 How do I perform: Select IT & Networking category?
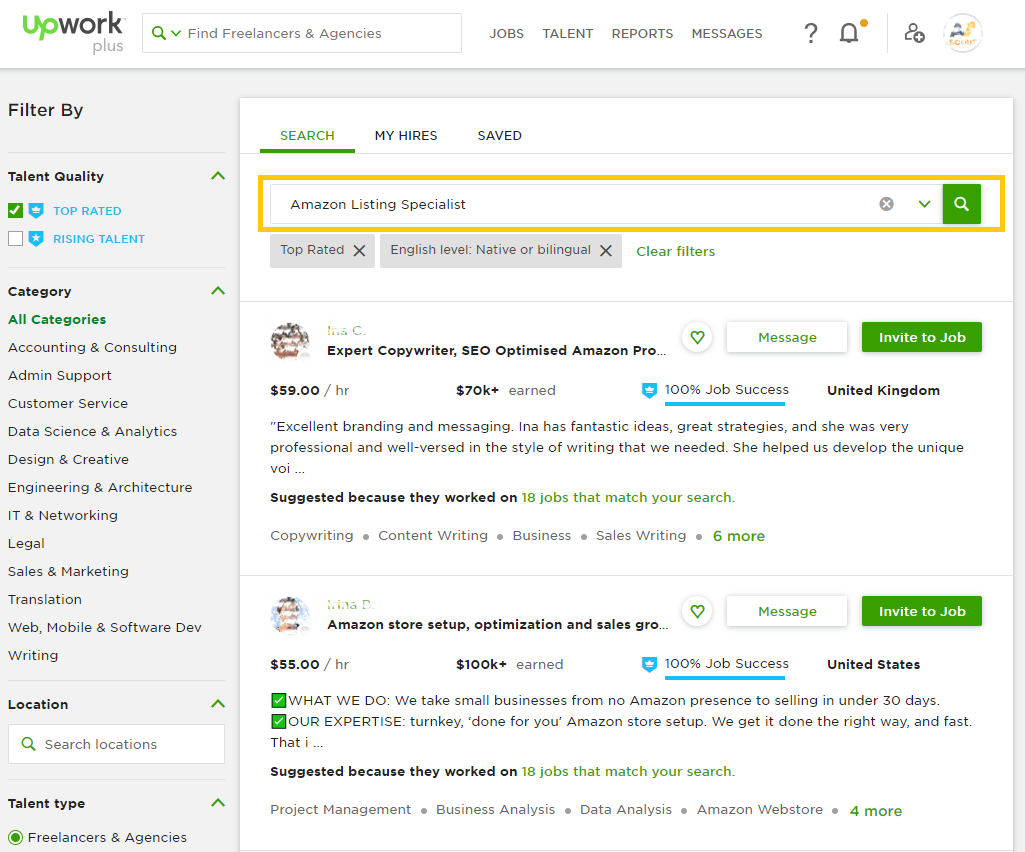(63, 515)
